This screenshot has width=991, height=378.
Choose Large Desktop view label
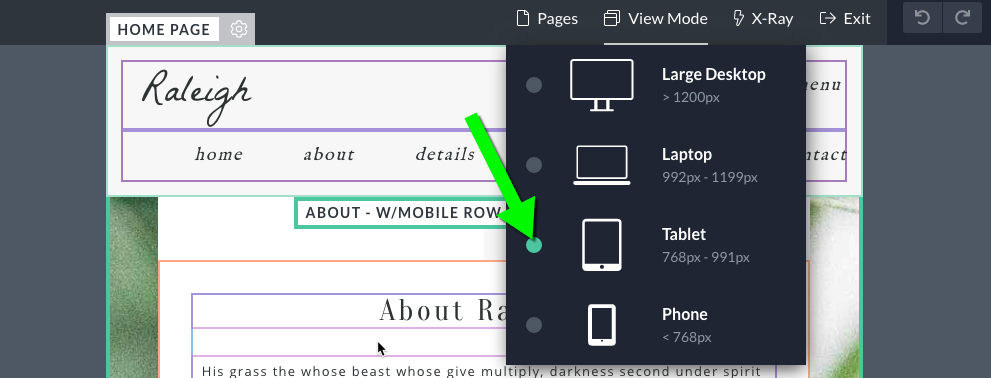[x=714, y=75]
